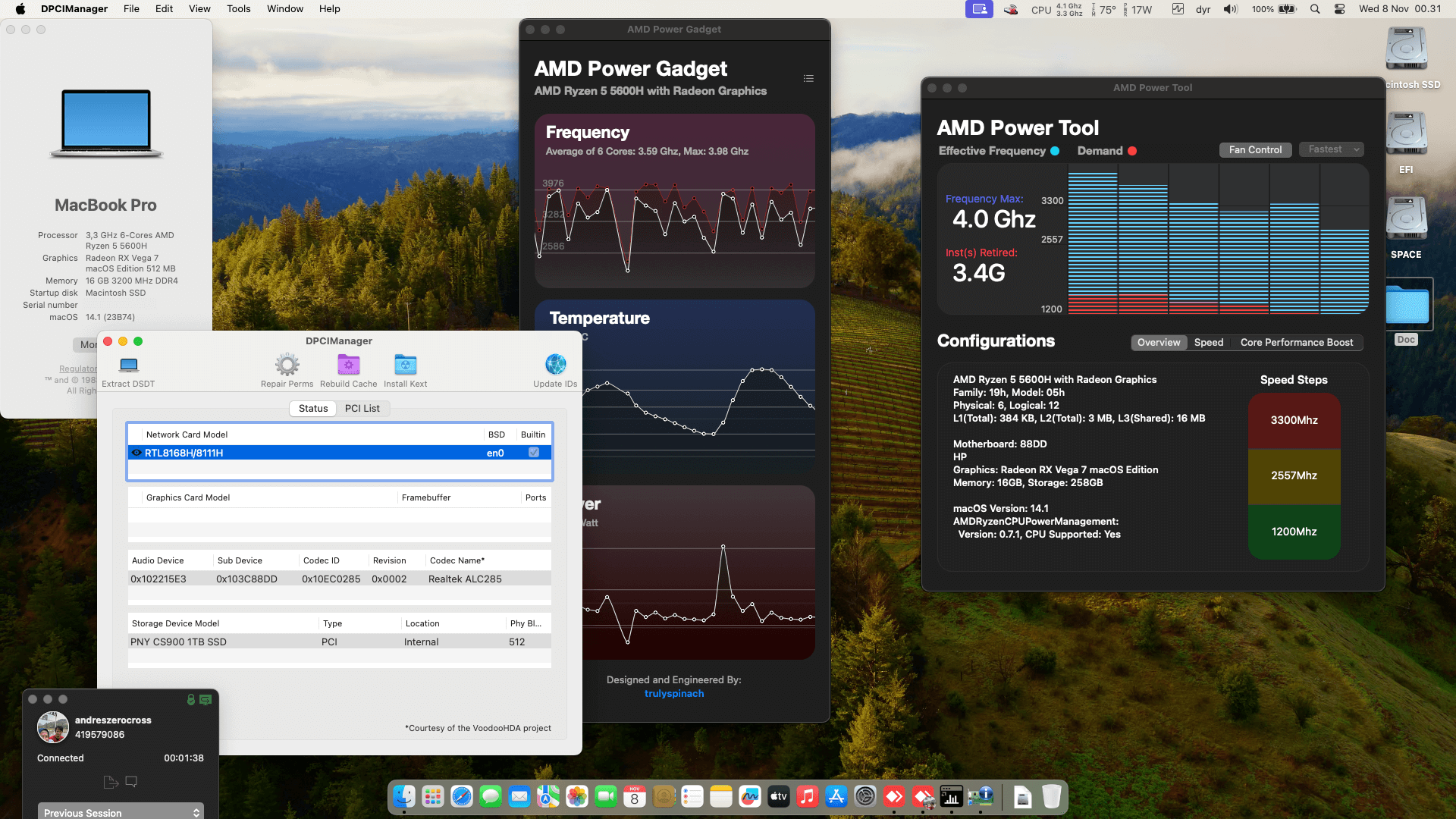Click the 1200Mhz green speed step
The image size is (1456, 819).
[1294, 532]
